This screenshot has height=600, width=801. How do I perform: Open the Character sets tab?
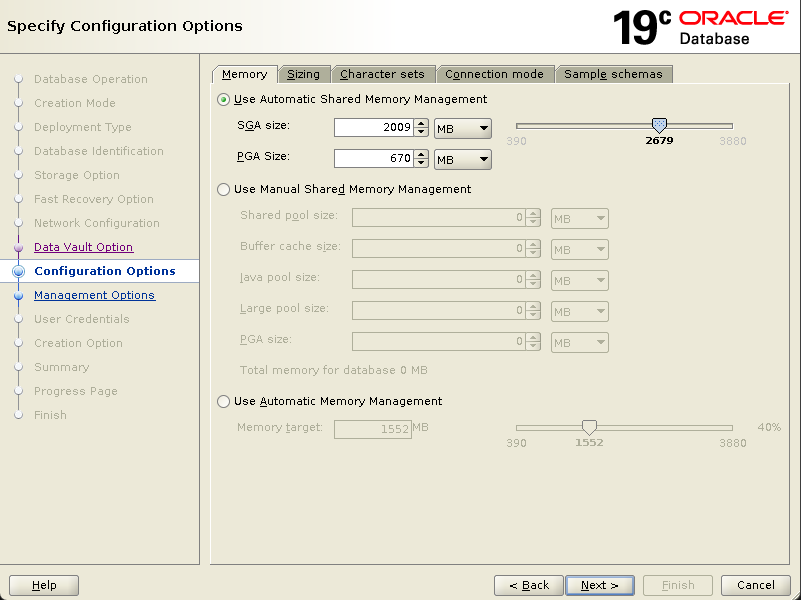tap(382, 75)
